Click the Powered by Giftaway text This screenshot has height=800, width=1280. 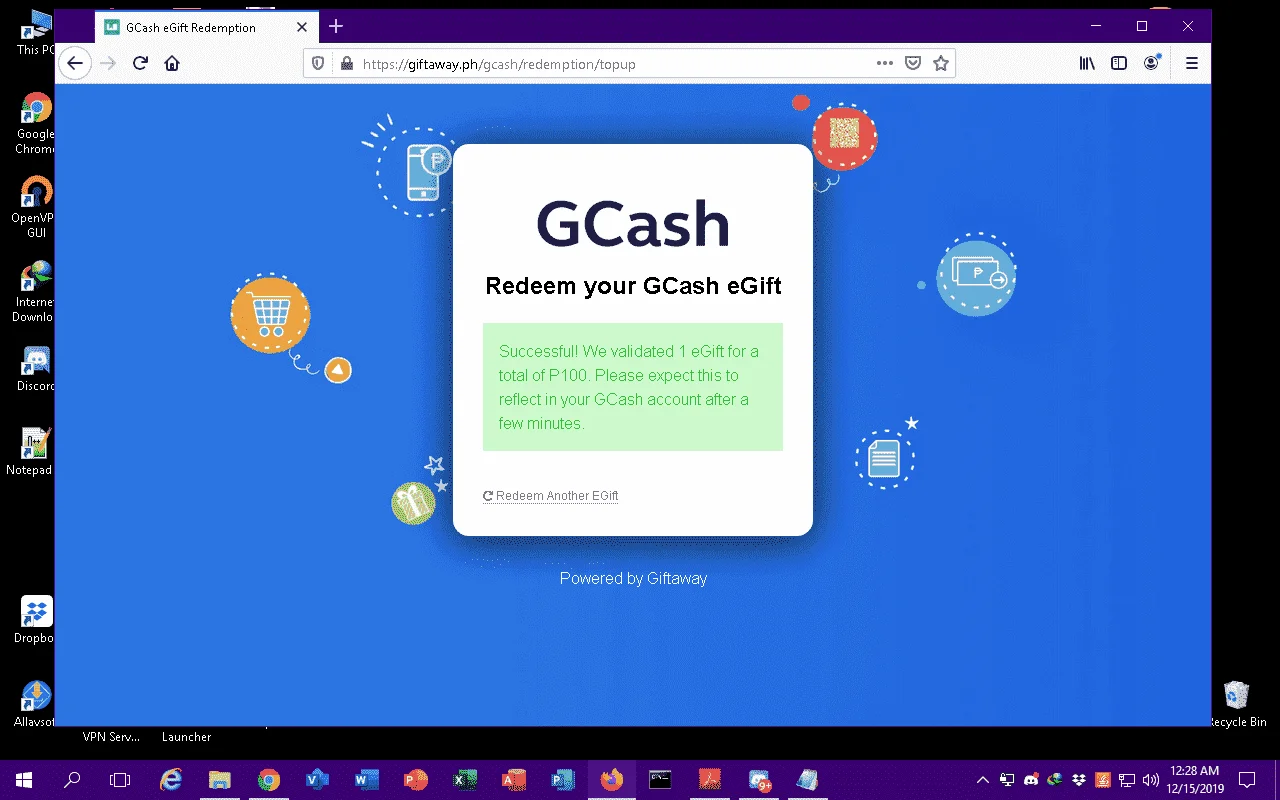[x=633, y=578]
